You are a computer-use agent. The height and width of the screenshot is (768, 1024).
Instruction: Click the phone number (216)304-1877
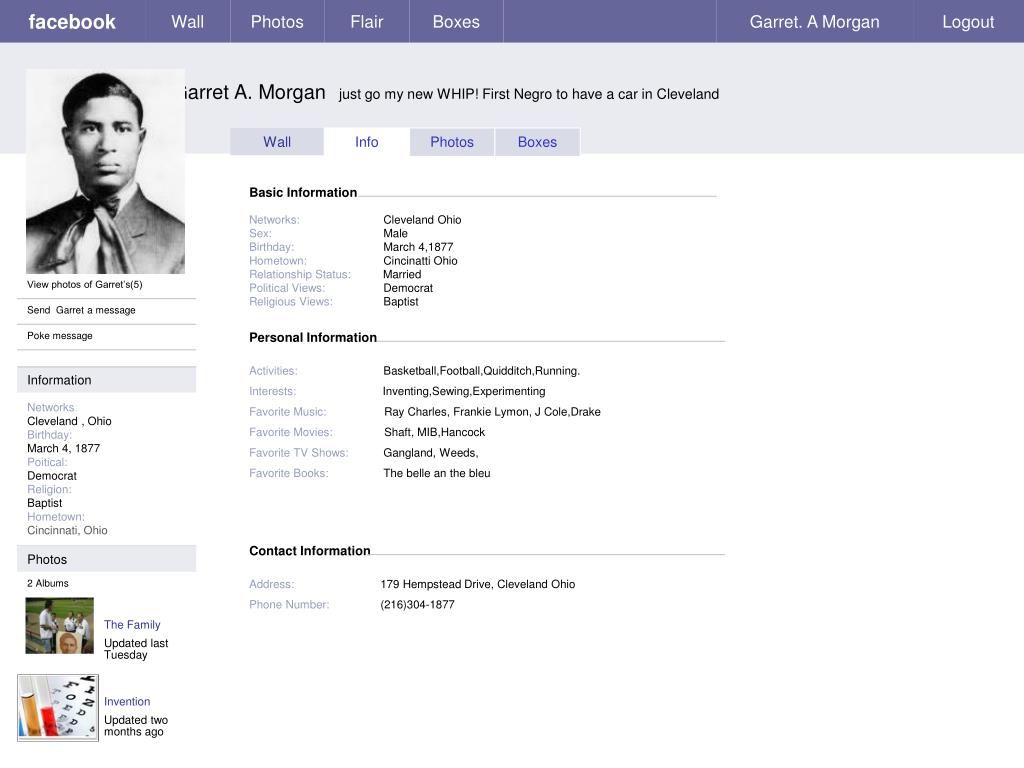click(x=417, y=605)
